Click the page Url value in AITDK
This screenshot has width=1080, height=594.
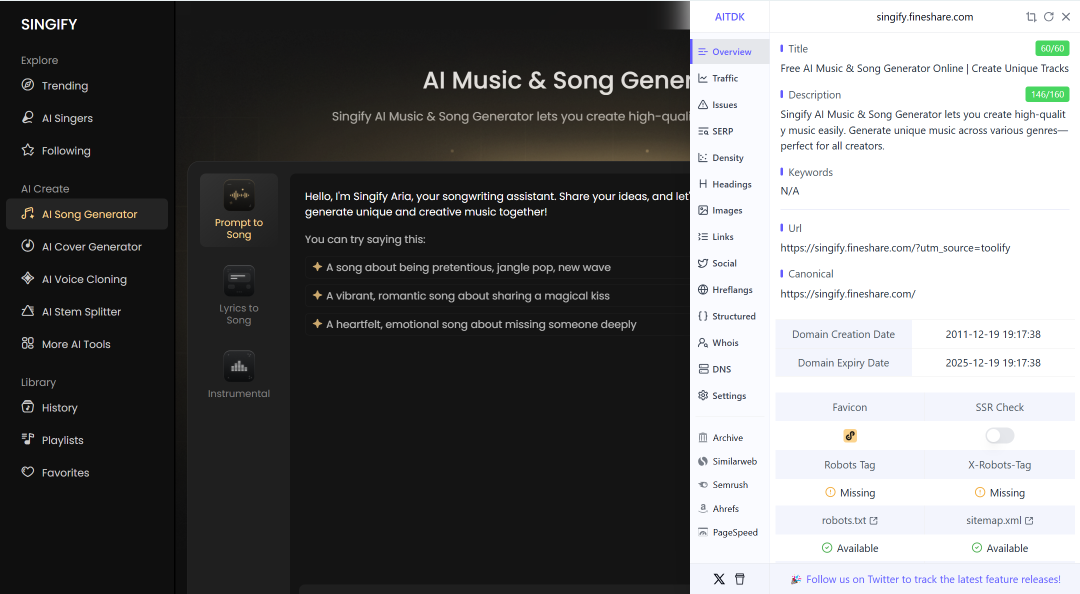[x=895, y=247]
